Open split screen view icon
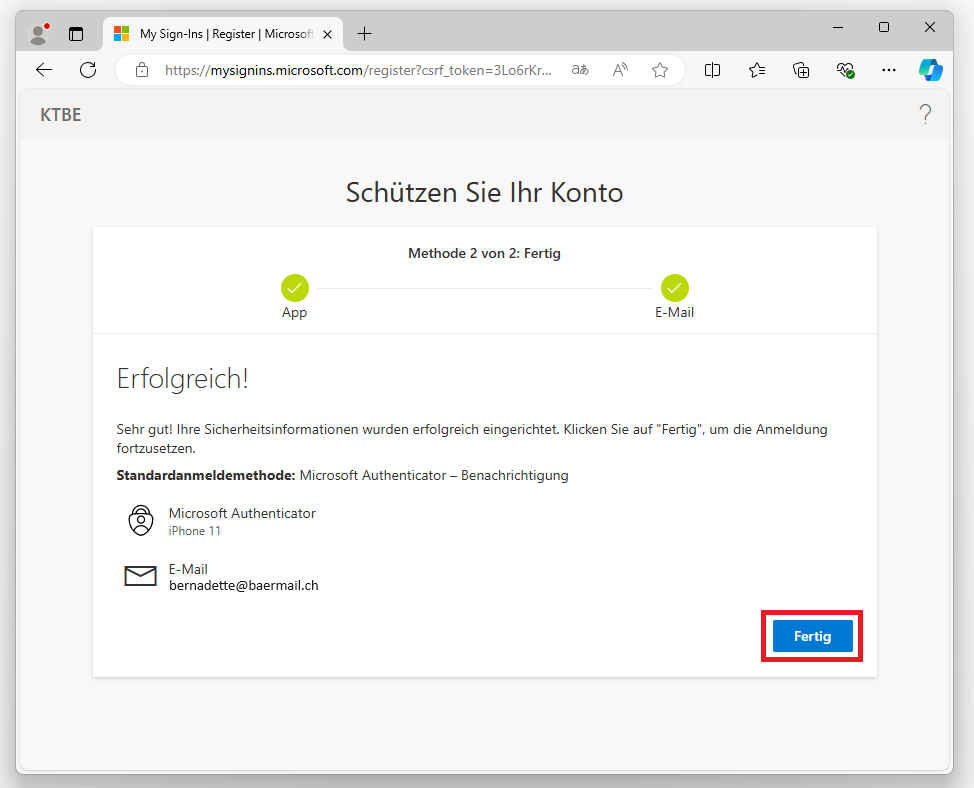This screenshot has width=974, height=788. click(712, 70)
